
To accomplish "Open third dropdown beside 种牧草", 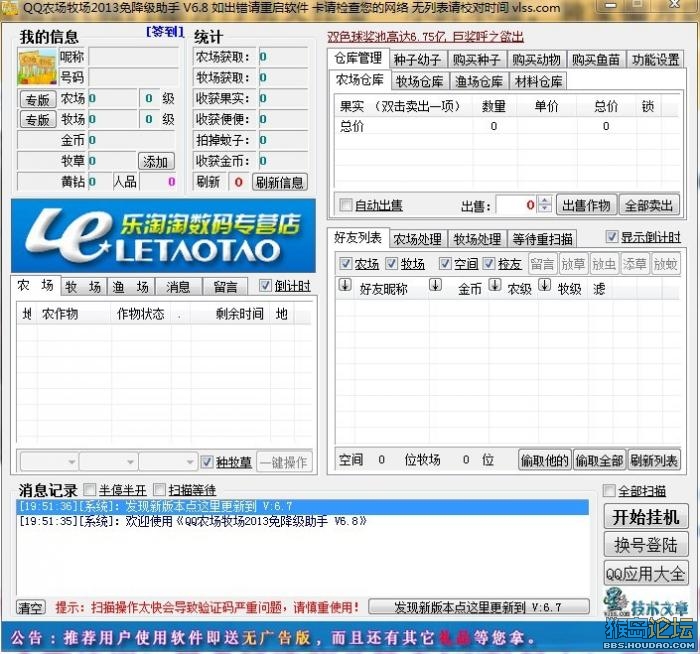I will [167, 462].
